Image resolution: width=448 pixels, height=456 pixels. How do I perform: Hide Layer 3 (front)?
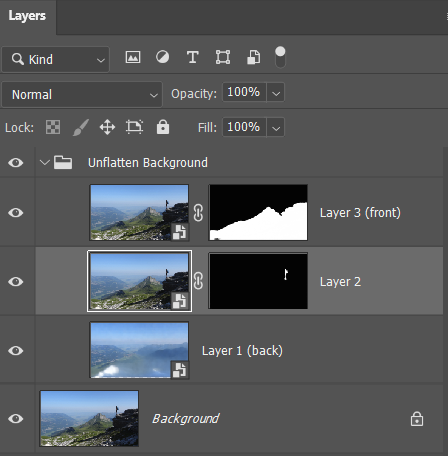click(x=16, y=213)
